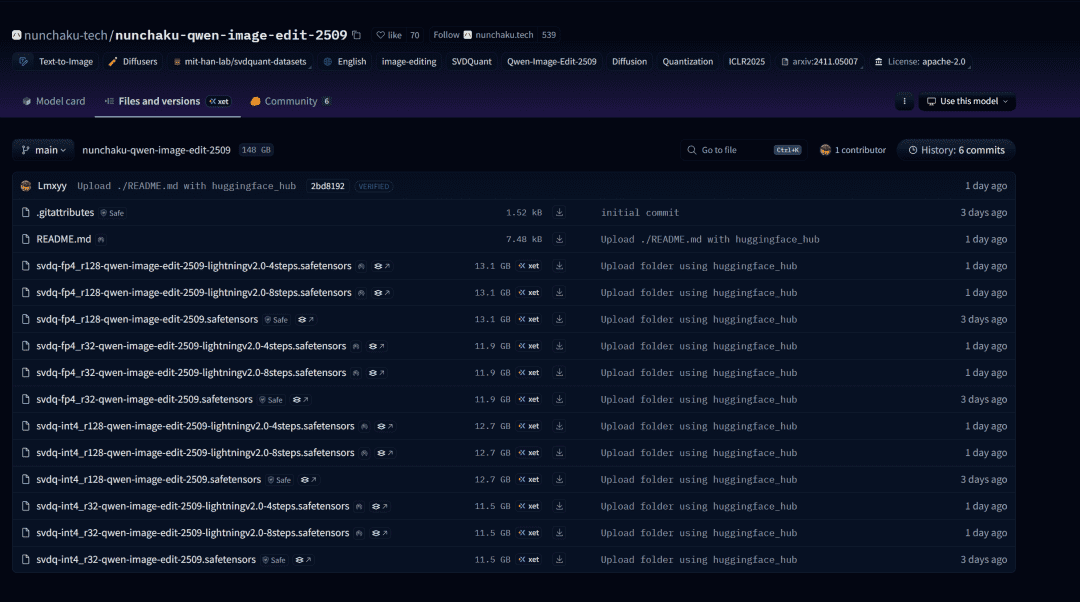Click the like heart button
The height and width of the screenshot is (602, 1080).
click(389, 35)
